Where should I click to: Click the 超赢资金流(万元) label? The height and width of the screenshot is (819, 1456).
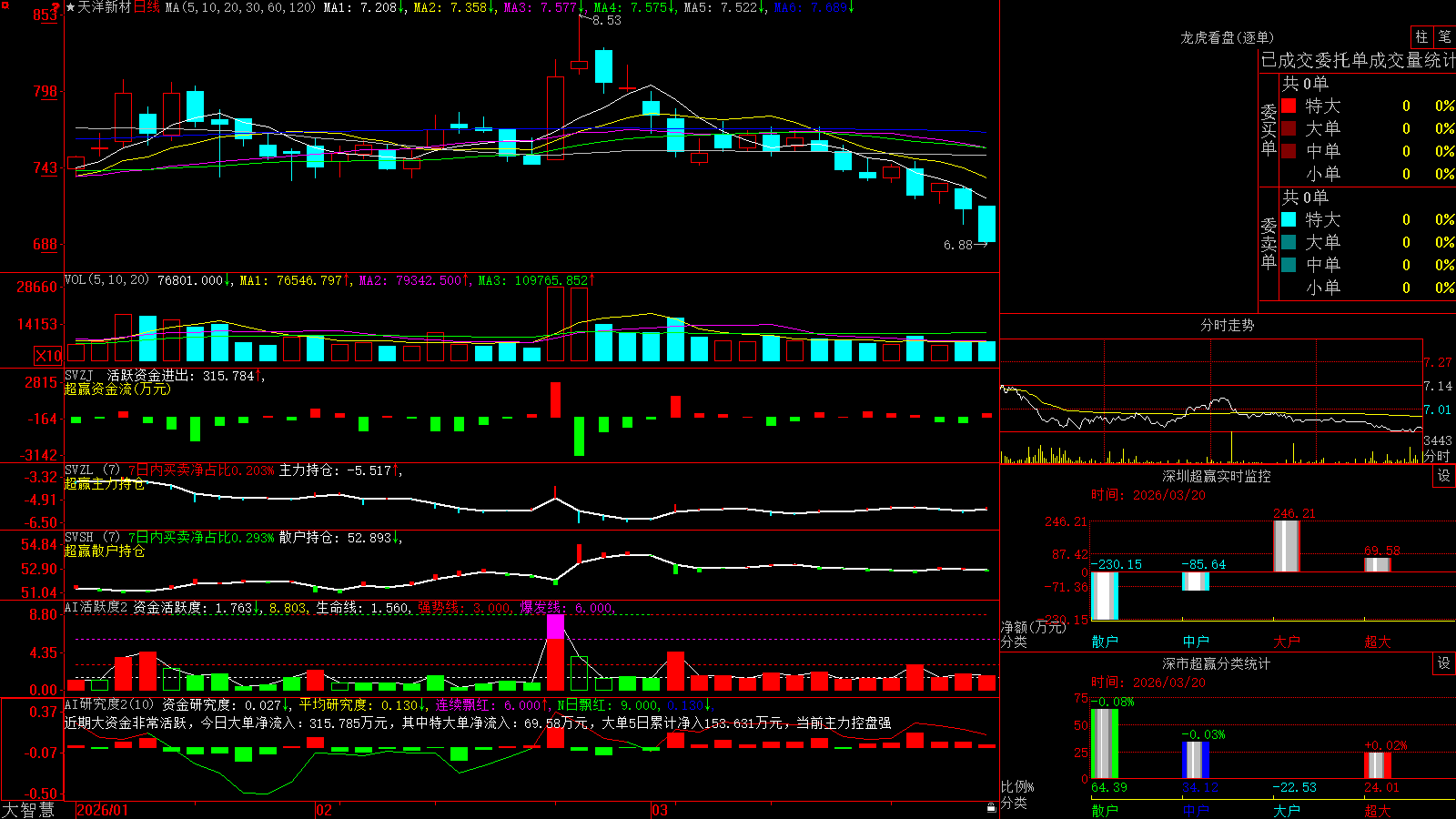pos(117,389)
